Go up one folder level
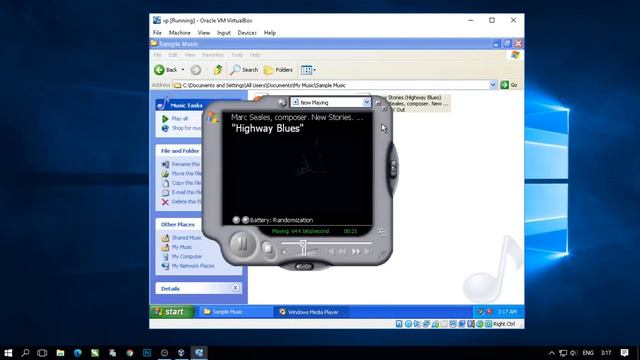This screenshot has height=360, width=640. (x=218, y=70)
